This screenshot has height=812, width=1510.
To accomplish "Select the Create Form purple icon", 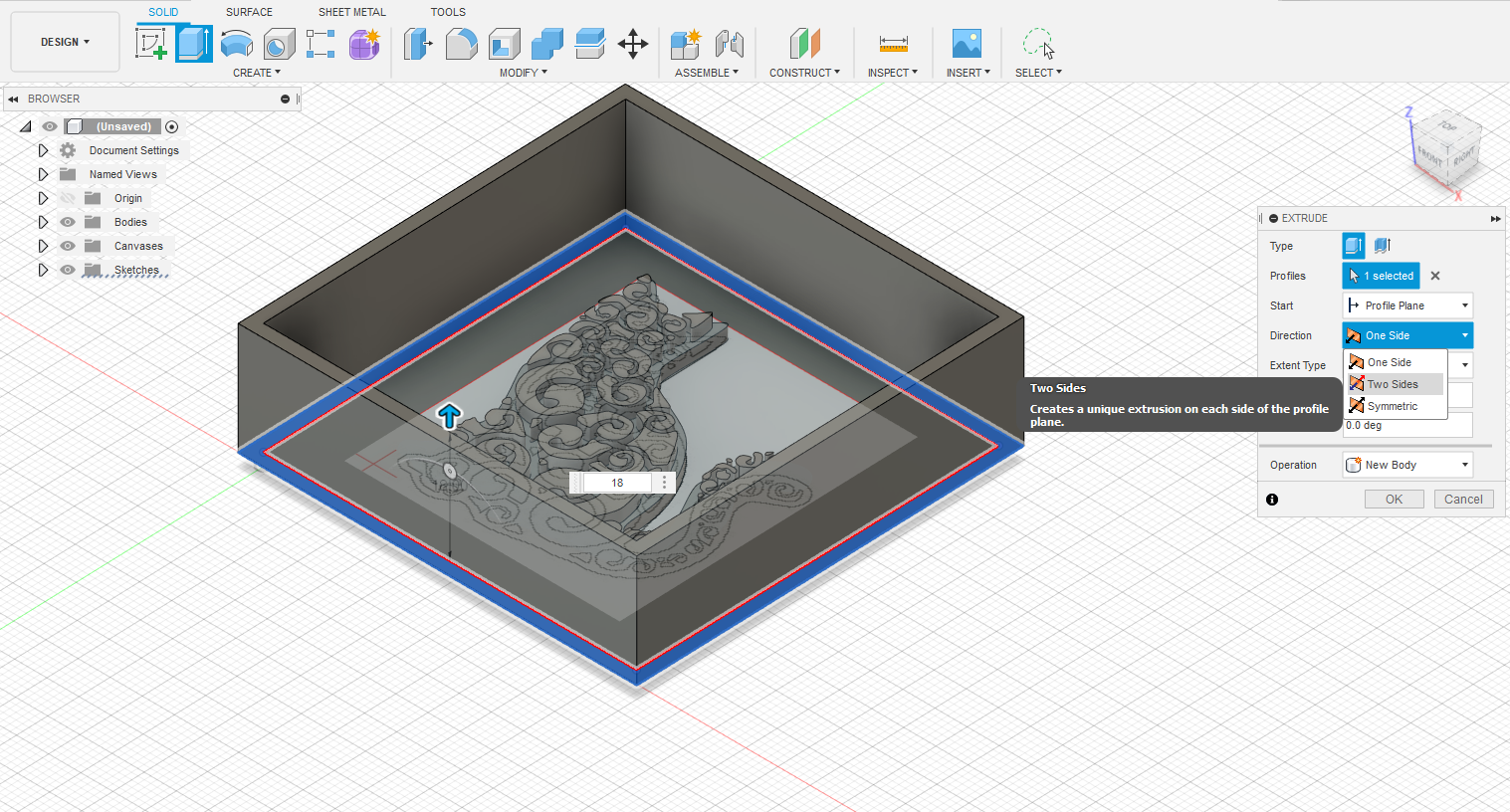I will click(364, 44).
